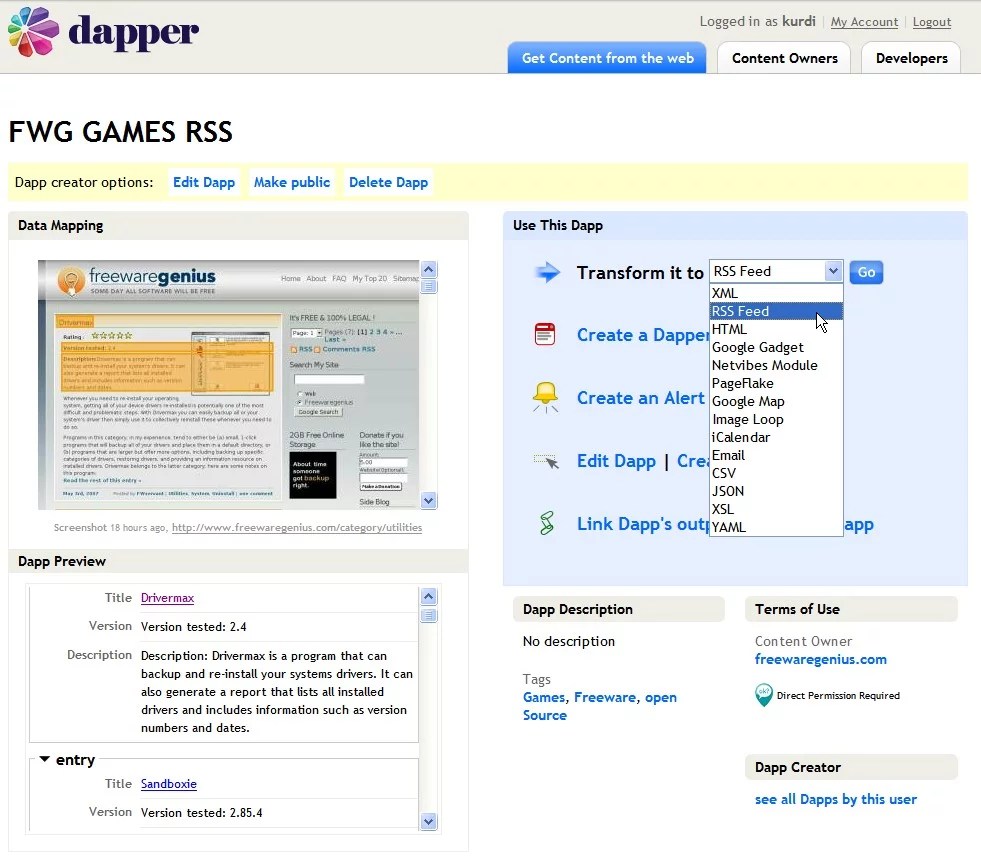Click Data Mapping scrollbar up arrow
Viewport: 981px width, 866px height.
429,270
